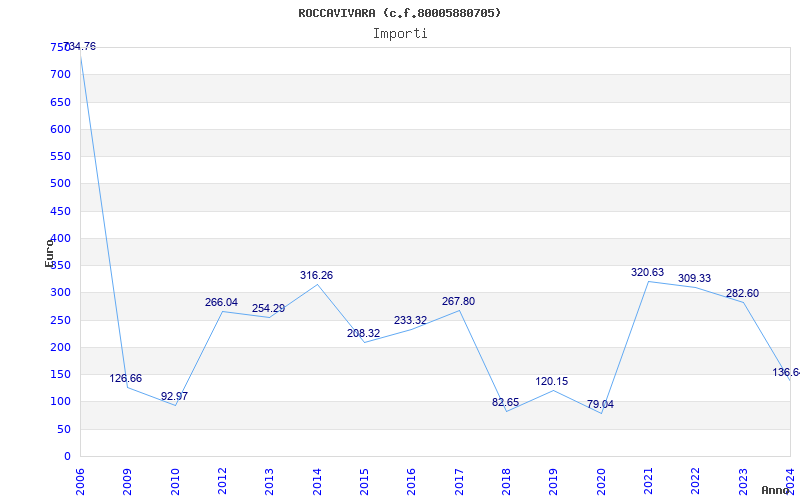The width and height of the screenshot is (800, 500).
Task: Click the y-axis tick label 550
Action: coord(60,157)
